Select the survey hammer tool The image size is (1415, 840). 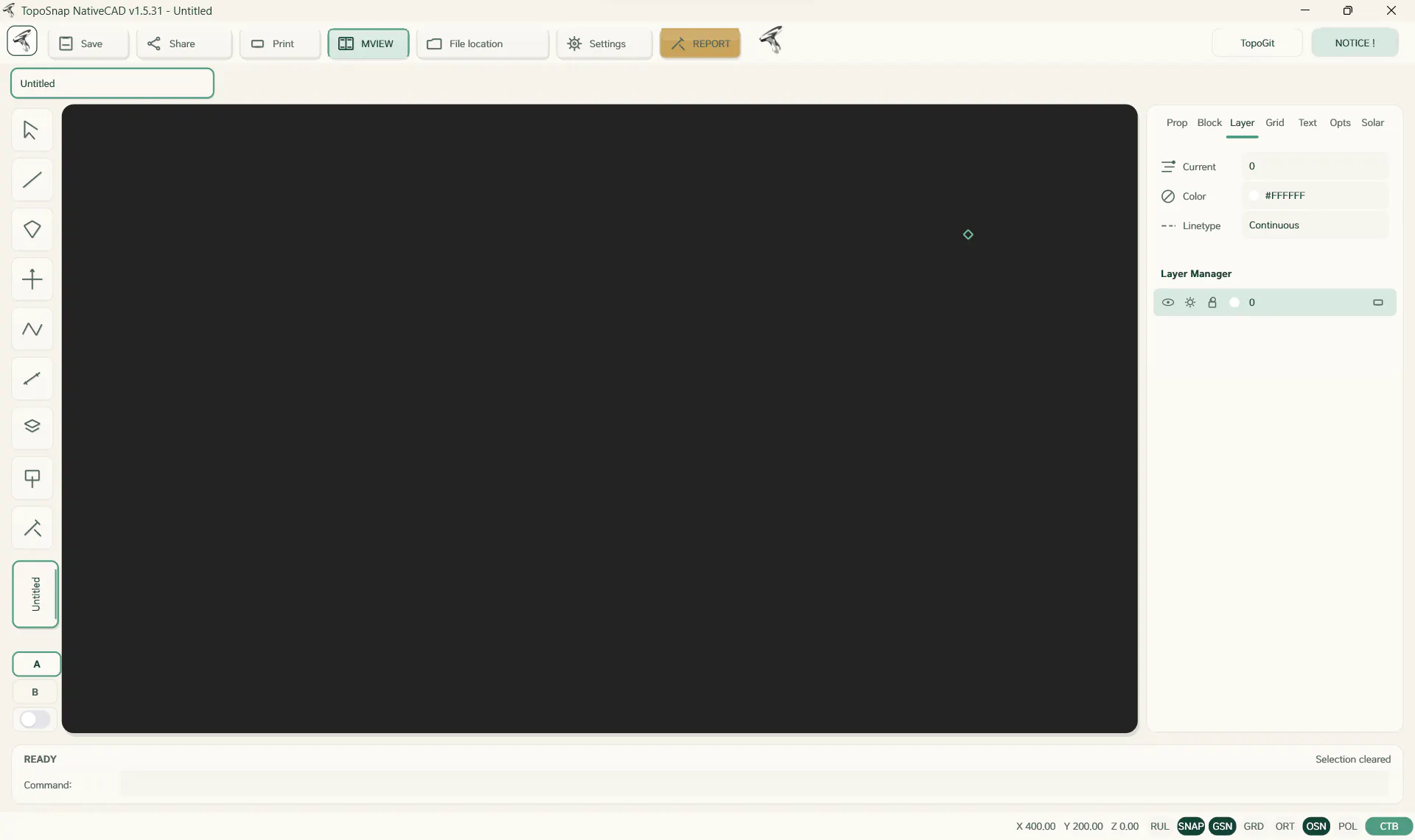coord(32,528)
